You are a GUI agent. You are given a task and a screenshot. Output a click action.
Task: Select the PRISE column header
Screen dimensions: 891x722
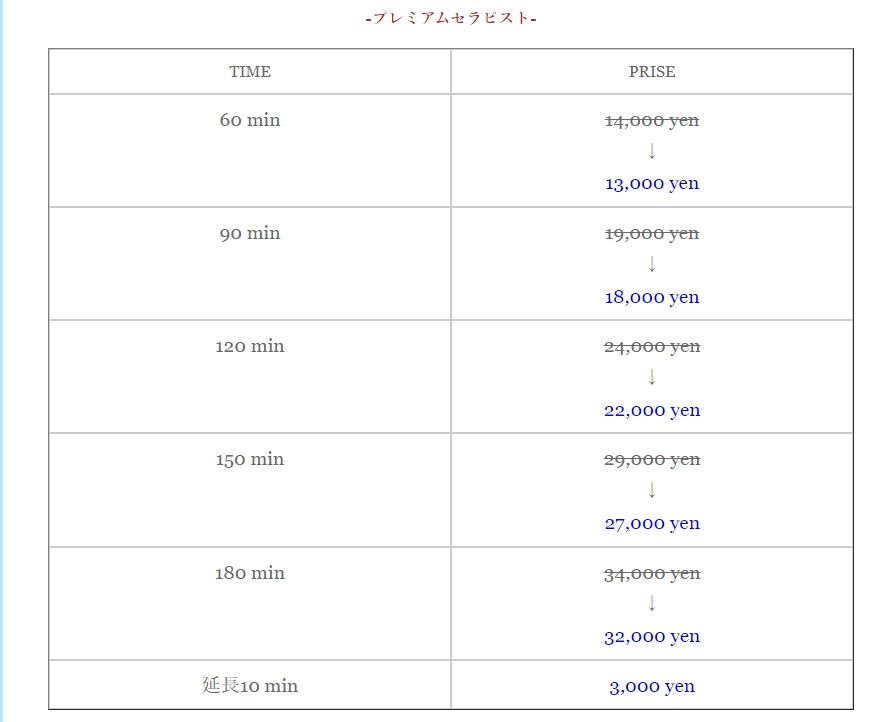pos(652,72)
